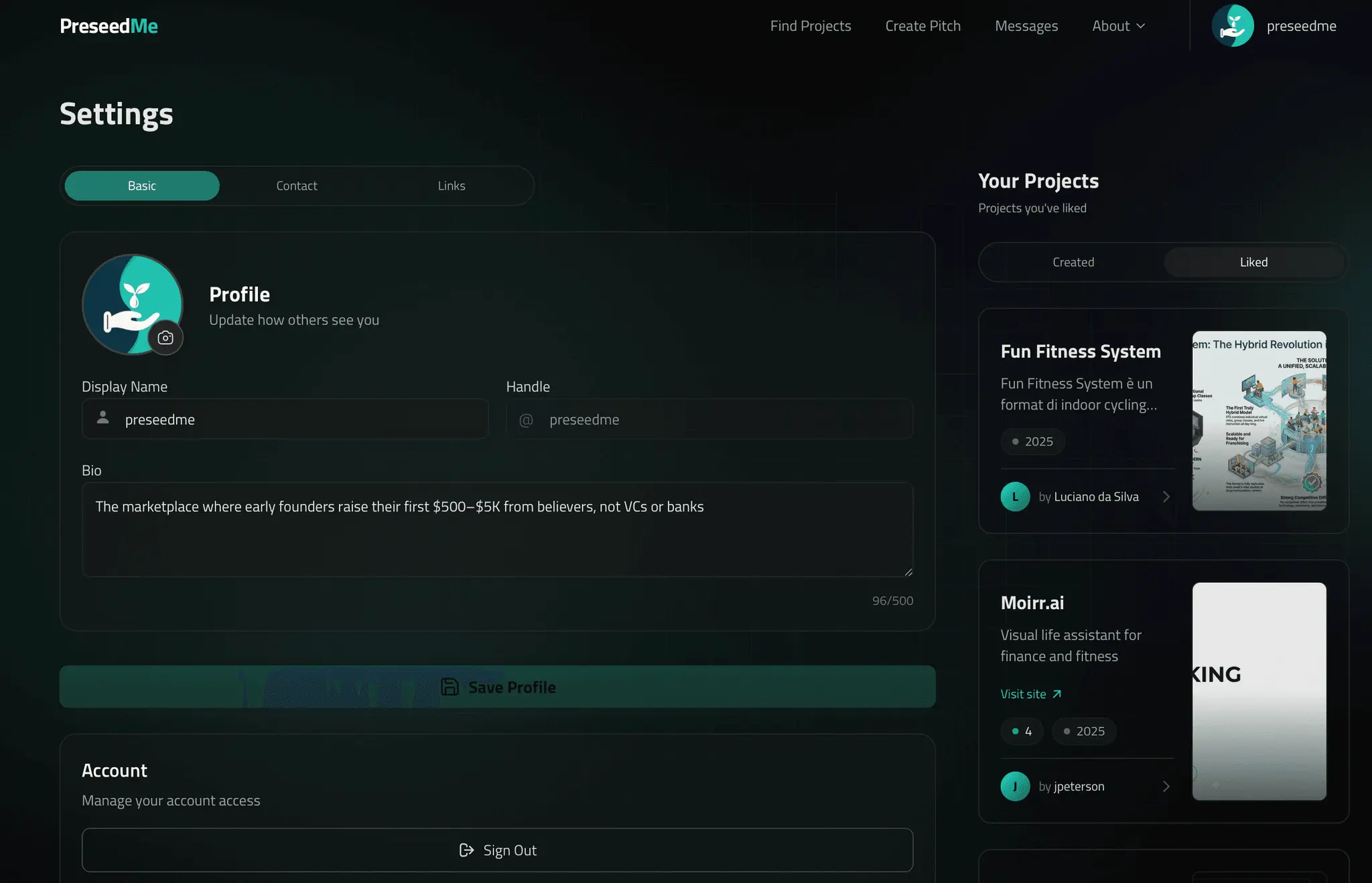Click the Sign Out button
This screenshot has width=1372, height=883.
(497, 850)
